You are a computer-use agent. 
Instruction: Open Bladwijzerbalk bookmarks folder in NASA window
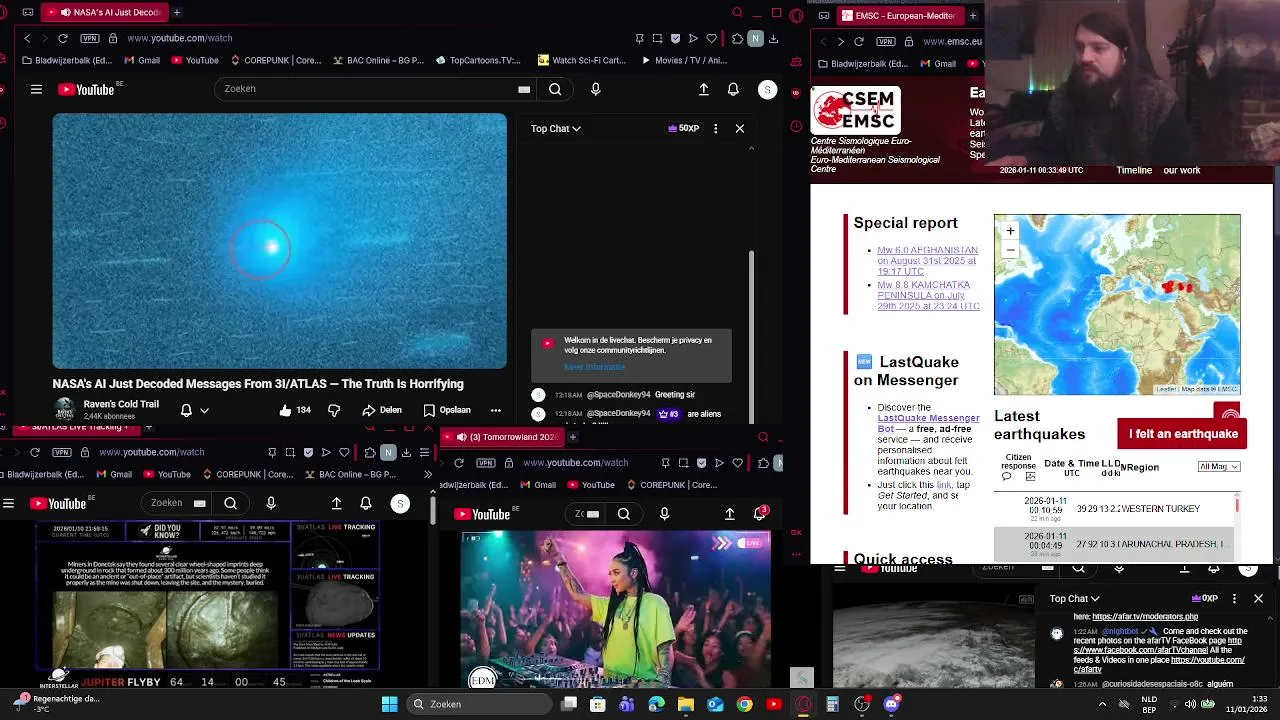pyautogui.click(x=65, y=60)
